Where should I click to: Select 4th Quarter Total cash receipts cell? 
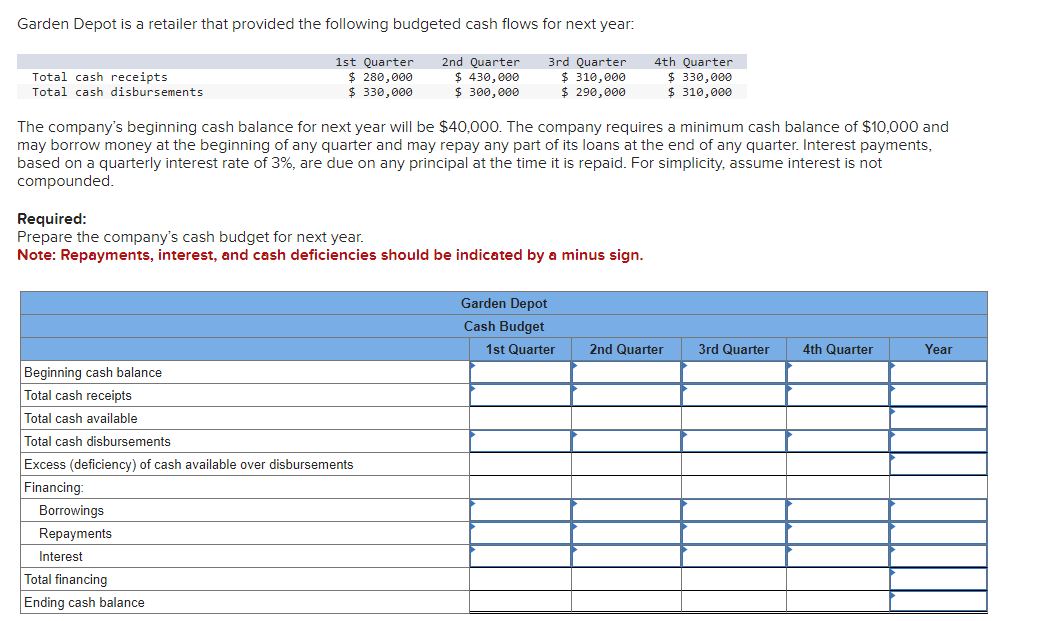click(837, 395)
